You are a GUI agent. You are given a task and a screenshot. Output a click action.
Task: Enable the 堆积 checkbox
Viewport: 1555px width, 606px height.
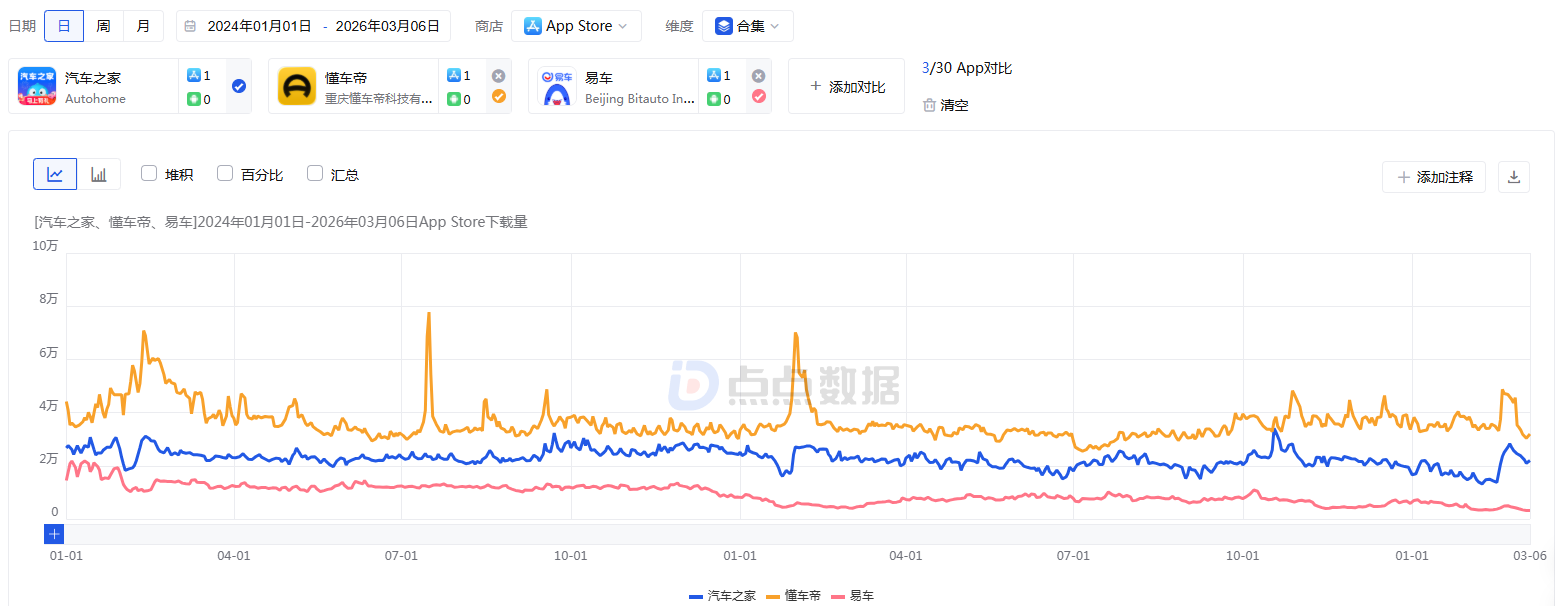[149, 173]
